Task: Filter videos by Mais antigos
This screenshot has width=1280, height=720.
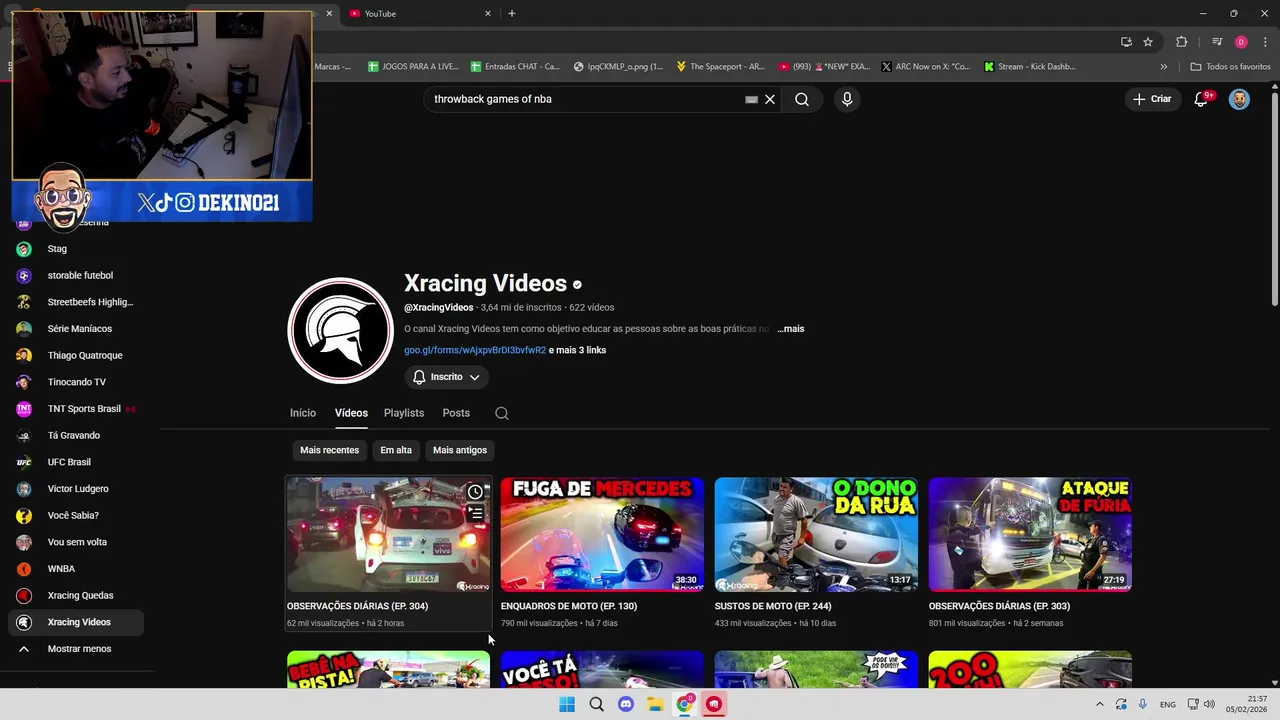Action: [x=460, y=450]
